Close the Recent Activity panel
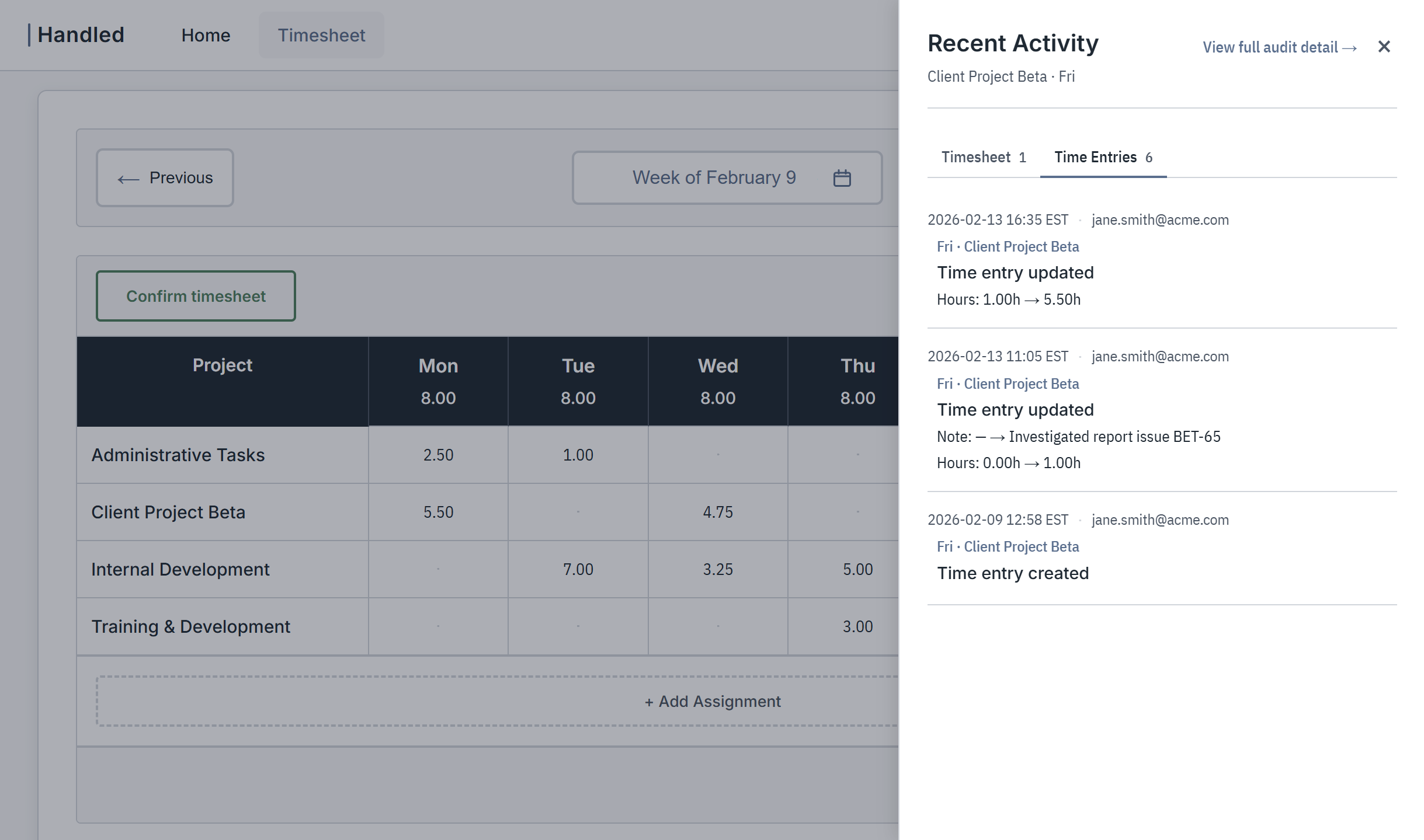The width and height of the screenshot is (1424, 840). click(x=1384, y=47)
